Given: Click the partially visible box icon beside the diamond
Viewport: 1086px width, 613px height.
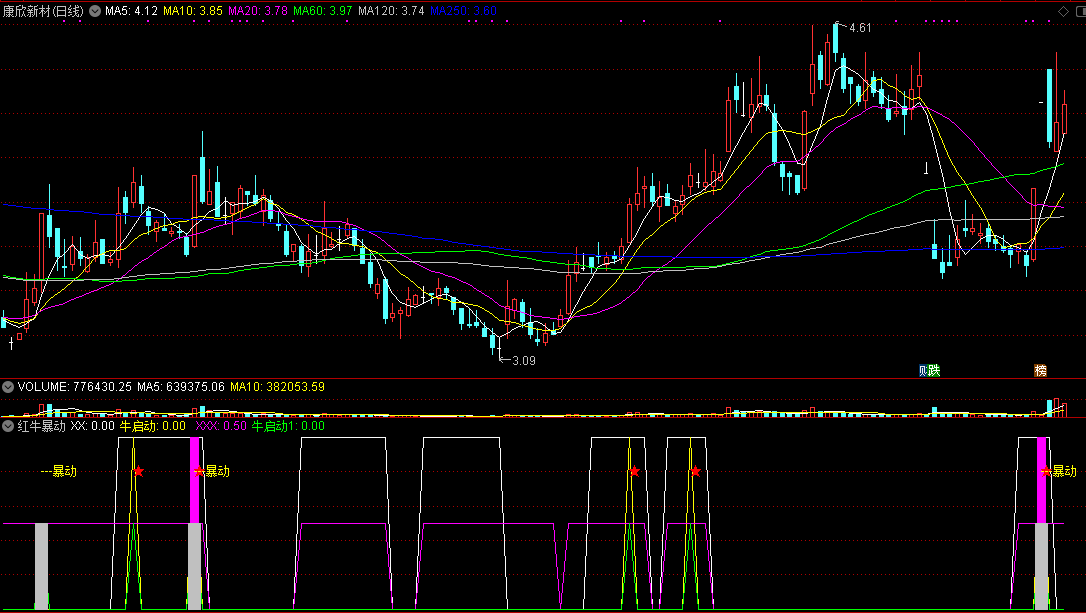Looking at the screenshot, I should click(1080, 11).
